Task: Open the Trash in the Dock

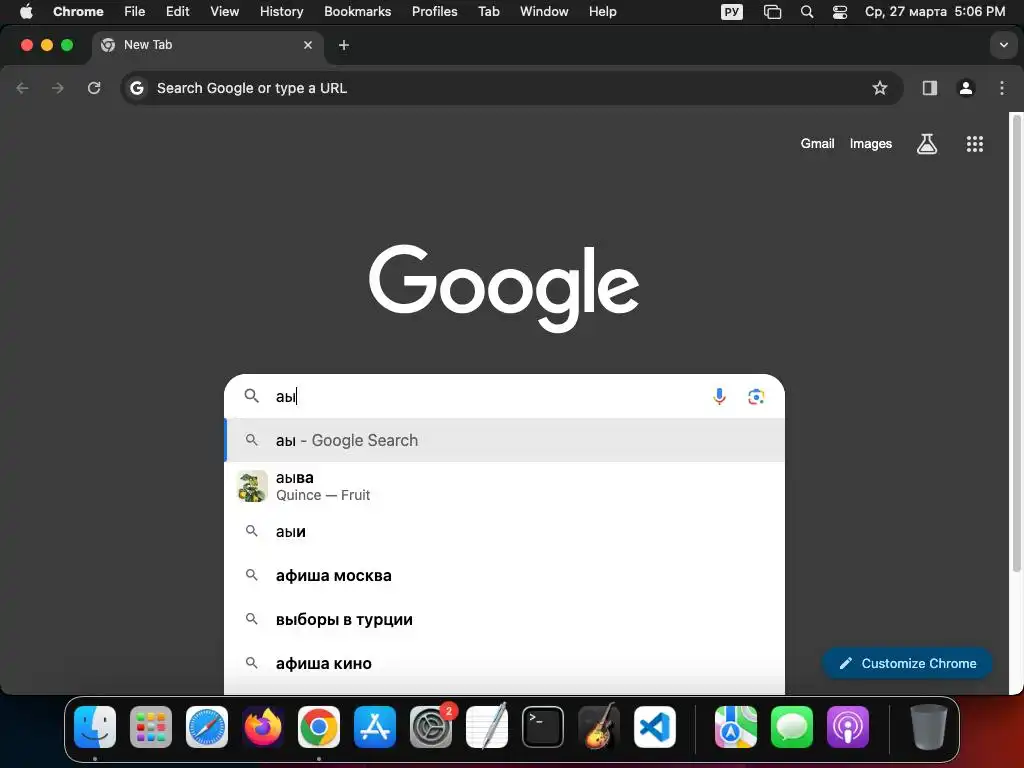Action: (x=929, y=727)
